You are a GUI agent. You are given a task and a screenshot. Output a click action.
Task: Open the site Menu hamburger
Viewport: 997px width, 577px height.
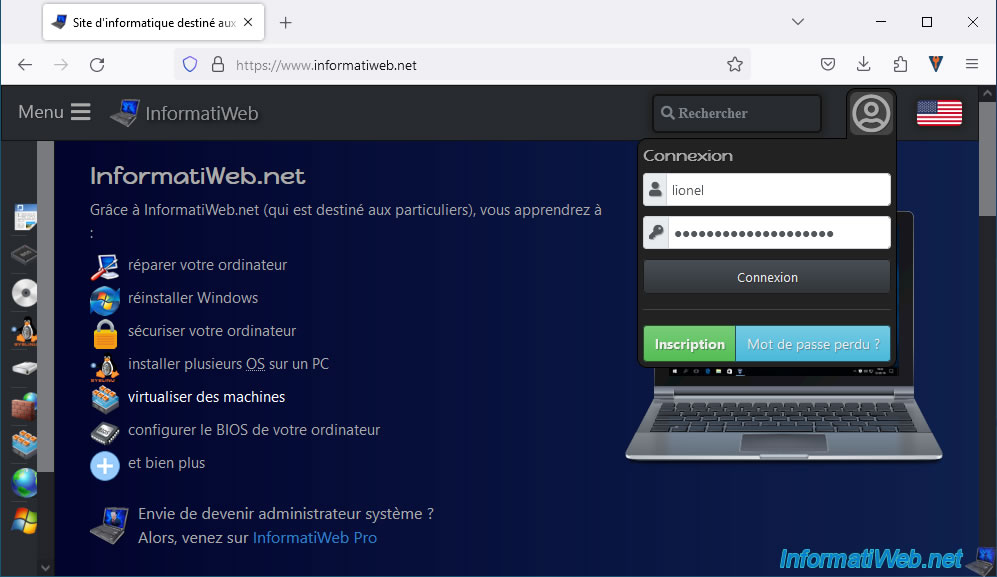pos(54,112)
